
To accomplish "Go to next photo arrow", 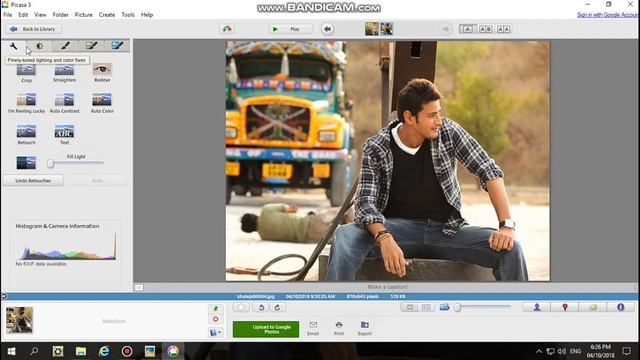I will pyautogui.click(x=446, y=29).
